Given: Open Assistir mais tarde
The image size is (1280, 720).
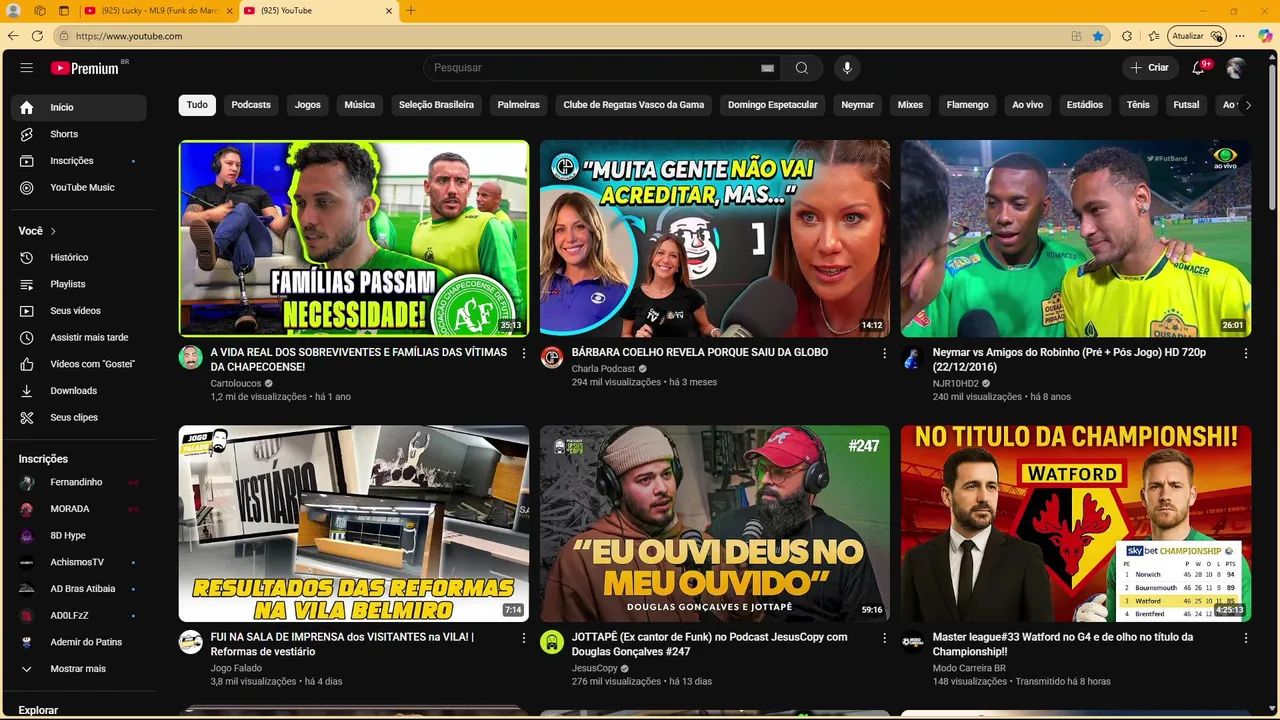Looking at the screenshot, I should pyautogui.click(x=79, y=337).
